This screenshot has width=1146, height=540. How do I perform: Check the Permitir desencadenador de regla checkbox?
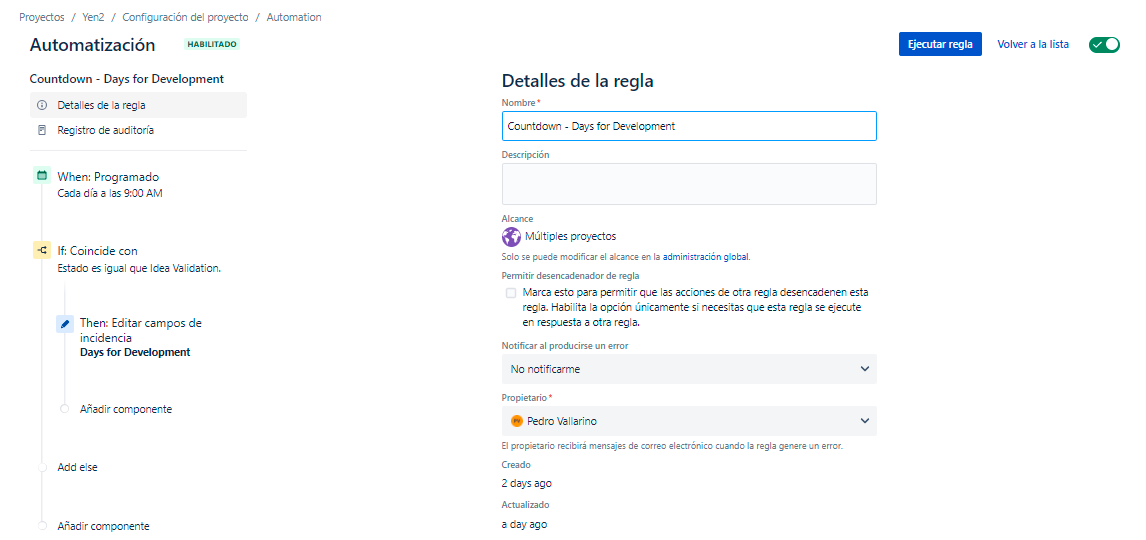click(x=511, y=293)
